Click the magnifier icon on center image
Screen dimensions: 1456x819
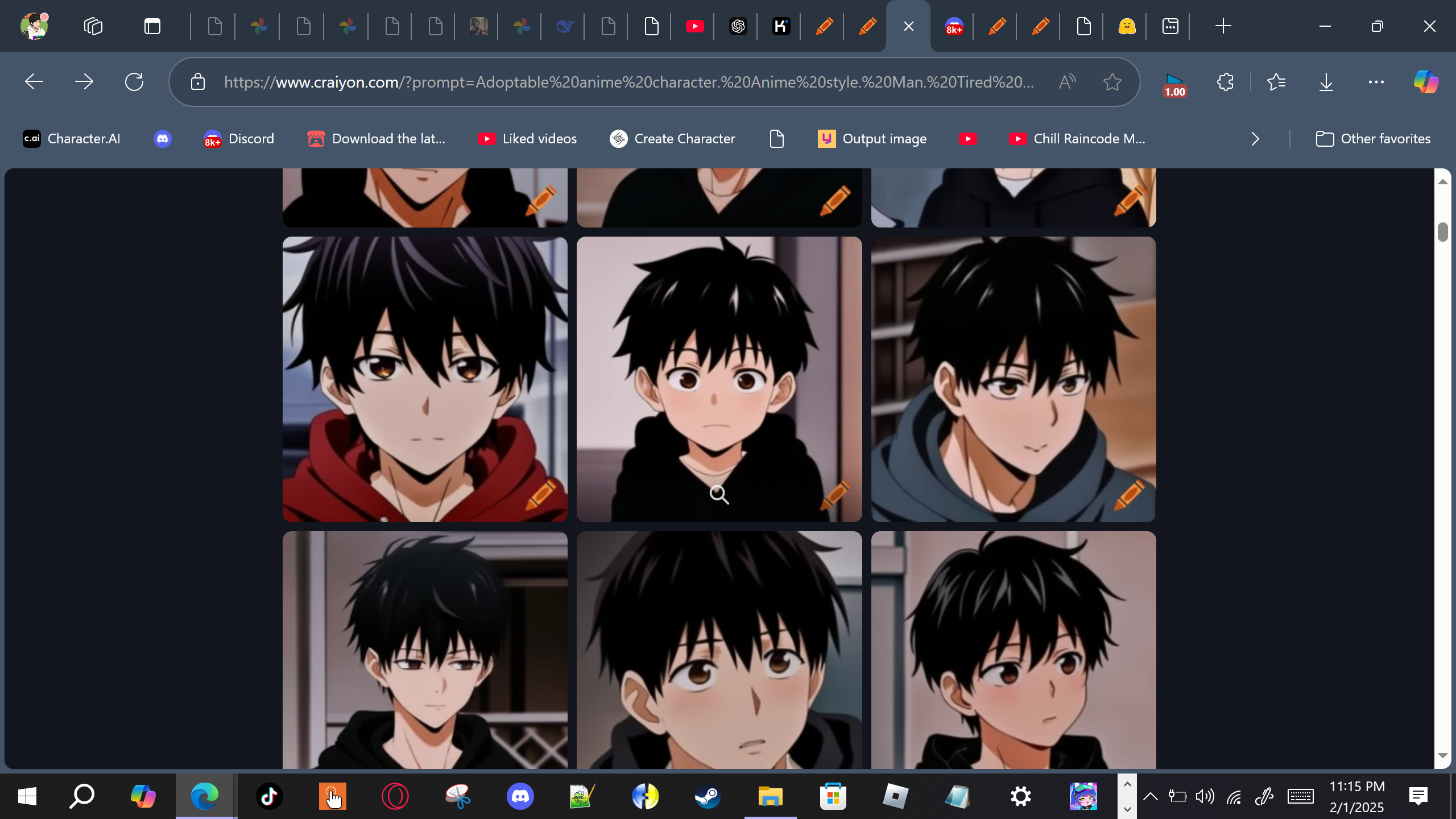click(x=719, y=495)
